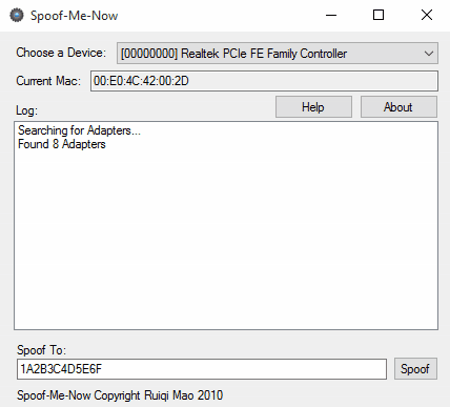Minimize the Spoof-Me-Now window

point(331,15)
